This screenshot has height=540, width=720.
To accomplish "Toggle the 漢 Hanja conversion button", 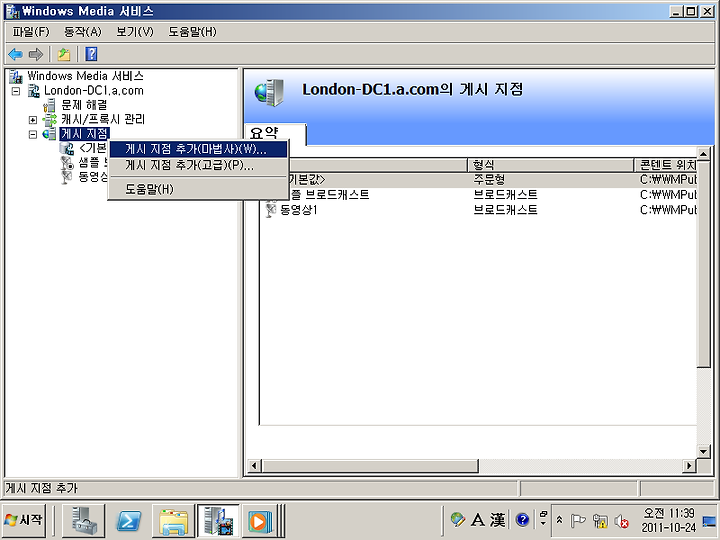I will click(497, 520).
